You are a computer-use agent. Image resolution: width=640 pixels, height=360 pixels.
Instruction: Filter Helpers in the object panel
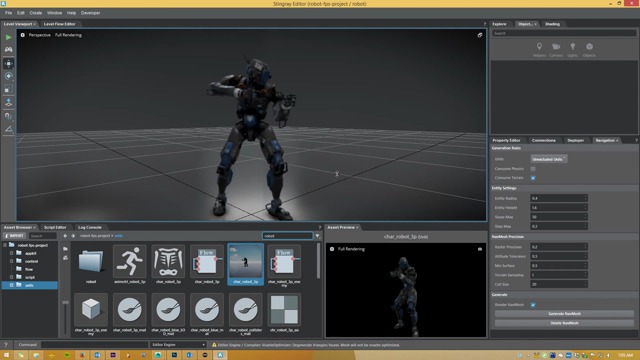click(539, 50)
